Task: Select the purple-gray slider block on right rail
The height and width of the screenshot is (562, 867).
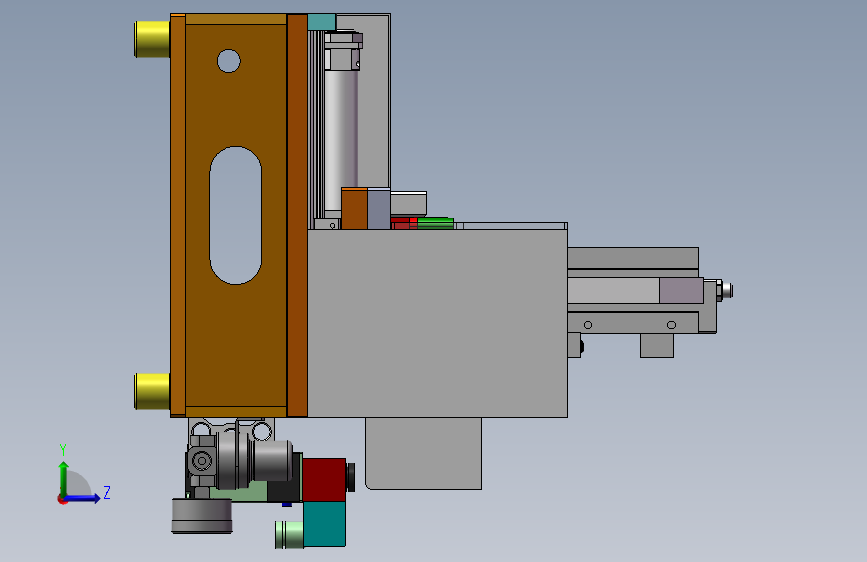Action: pyautogui.click(x=681, y=291)
